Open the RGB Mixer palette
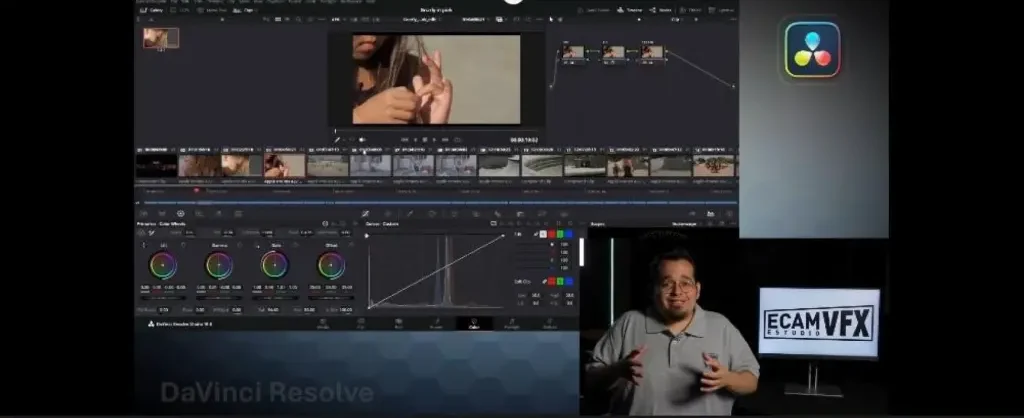The width and height of the screenshot is (1024, 418). pos(218,214)
